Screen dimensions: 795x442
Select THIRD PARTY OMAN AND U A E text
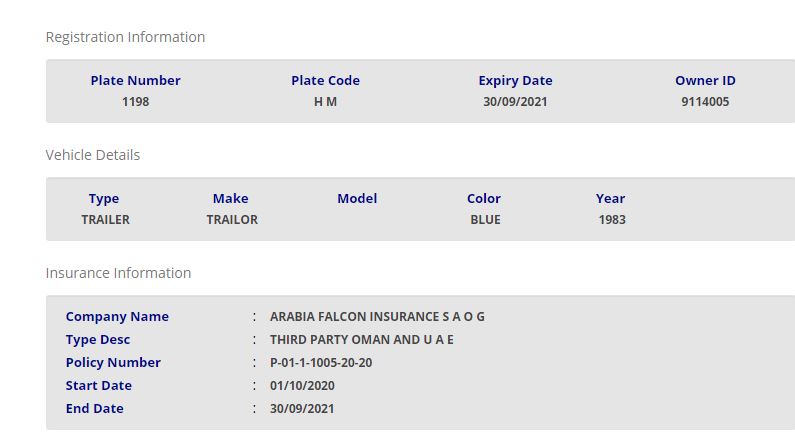point(361,339)
